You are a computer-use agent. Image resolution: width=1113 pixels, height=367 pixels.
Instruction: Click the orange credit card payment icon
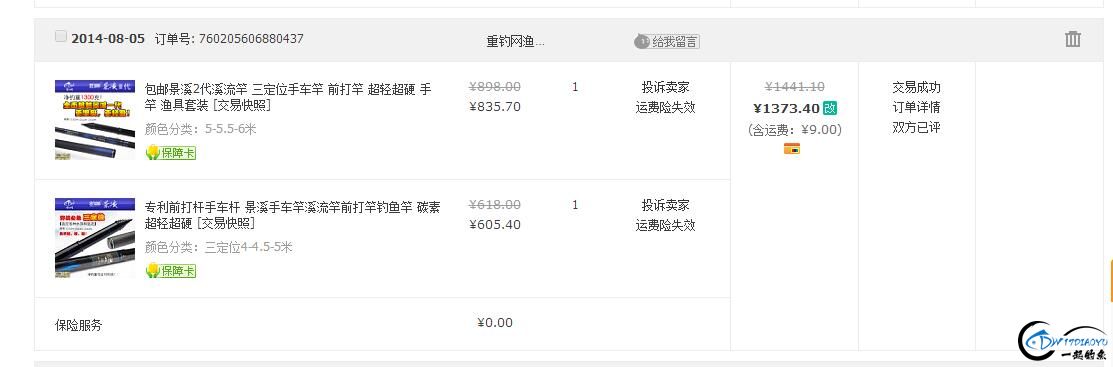point(791,148)
